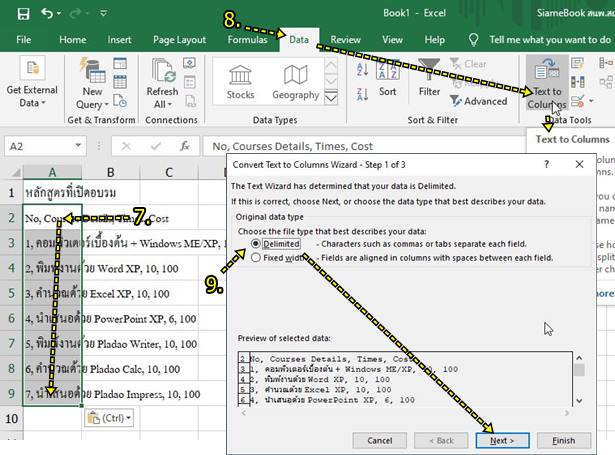Select column B header
The width and height of the screenshot is (615, 455).
click(111, 172)
